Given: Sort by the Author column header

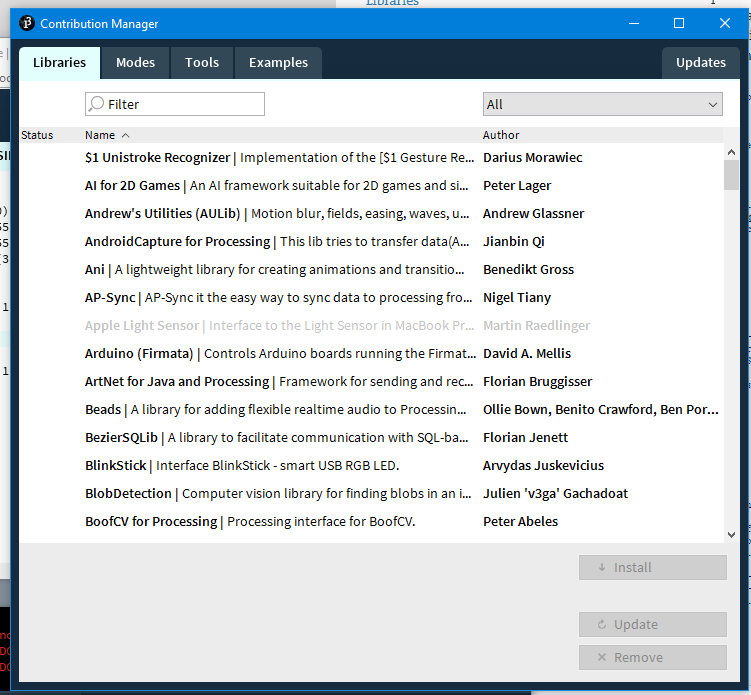Looking at the screenshot, I should [x=501, y=135].
